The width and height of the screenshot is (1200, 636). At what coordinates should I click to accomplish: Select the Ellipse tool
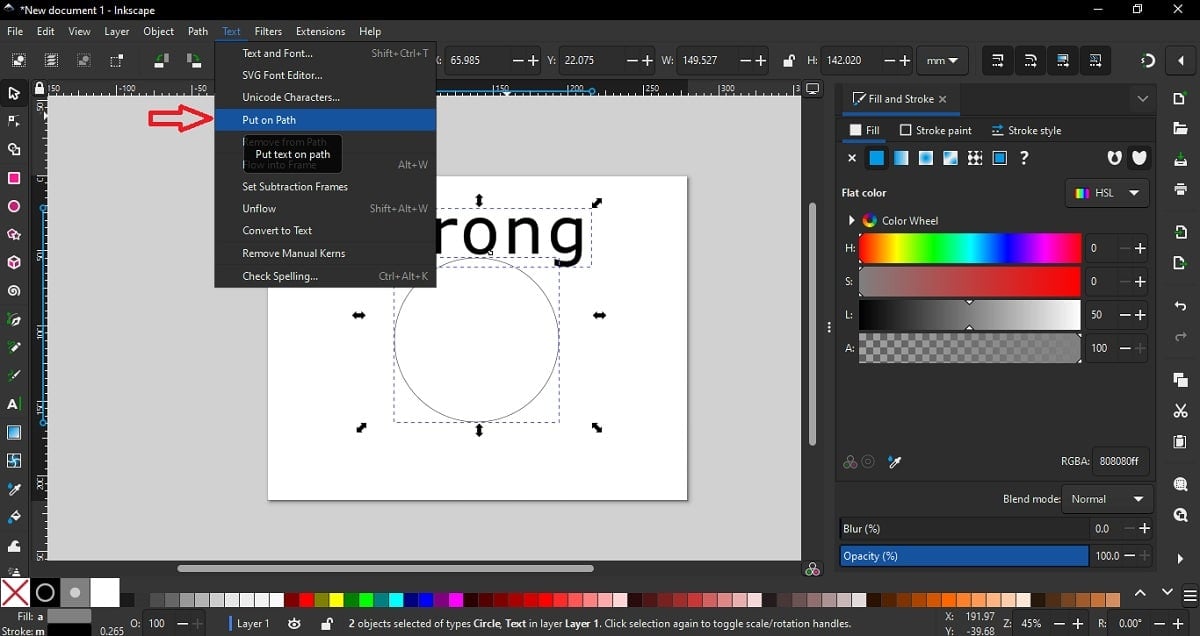(x=14, y=206)
